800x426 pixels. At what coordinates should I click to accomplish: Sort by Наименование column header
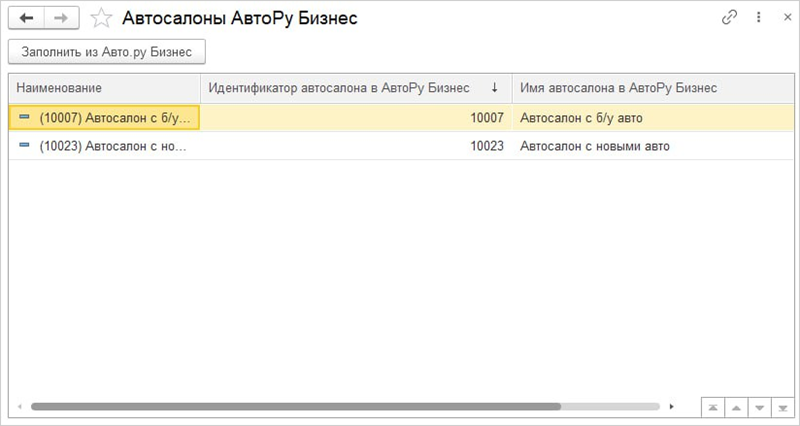105,88
